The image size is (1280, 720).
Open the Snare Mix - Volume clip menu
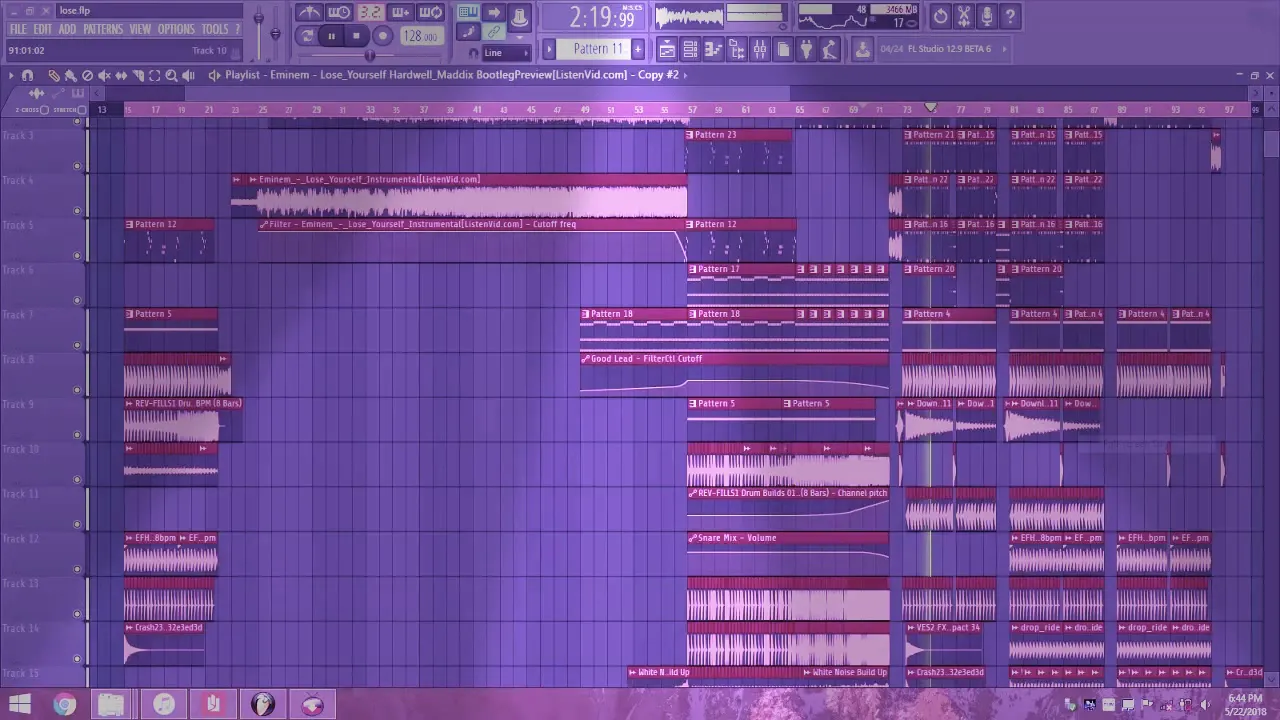click(x=693, y=538)
